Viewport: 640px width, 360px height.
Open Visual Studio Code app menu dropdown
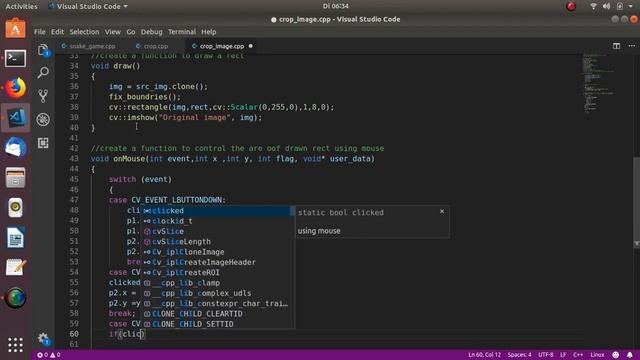[x=88, y=6]
